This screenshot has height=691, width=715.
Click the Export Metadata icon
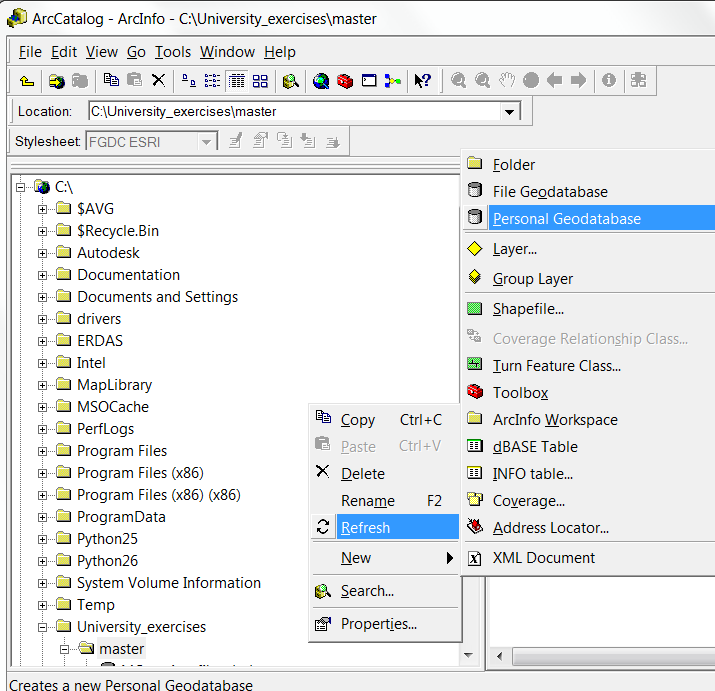coord(333,142)
